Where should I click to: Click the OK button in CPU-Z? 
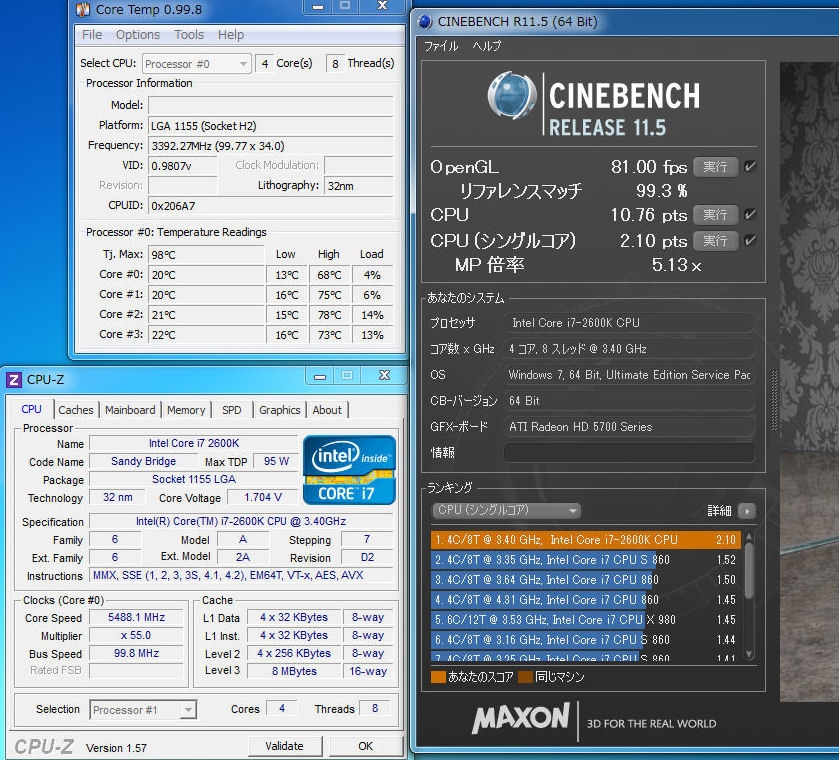366,746
